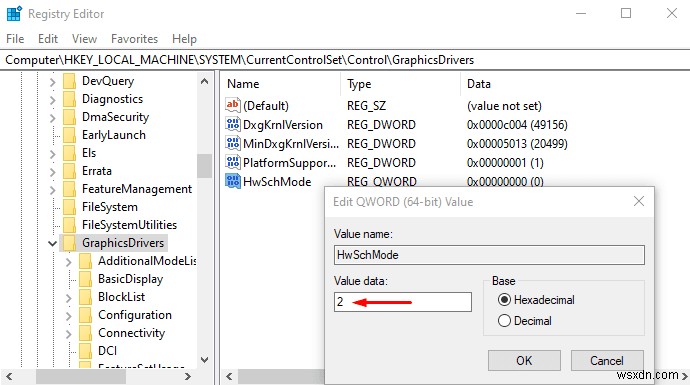Cancel the Edit QWORD dialog
Viewport: 690px width, 385px height.
607,360
